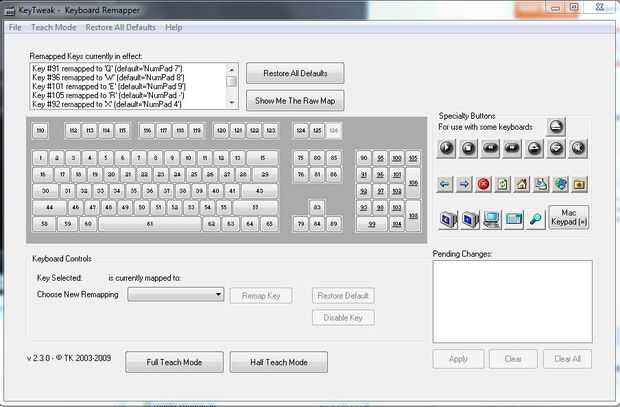Select the globe Web specialty button

[x=560, y=184]
